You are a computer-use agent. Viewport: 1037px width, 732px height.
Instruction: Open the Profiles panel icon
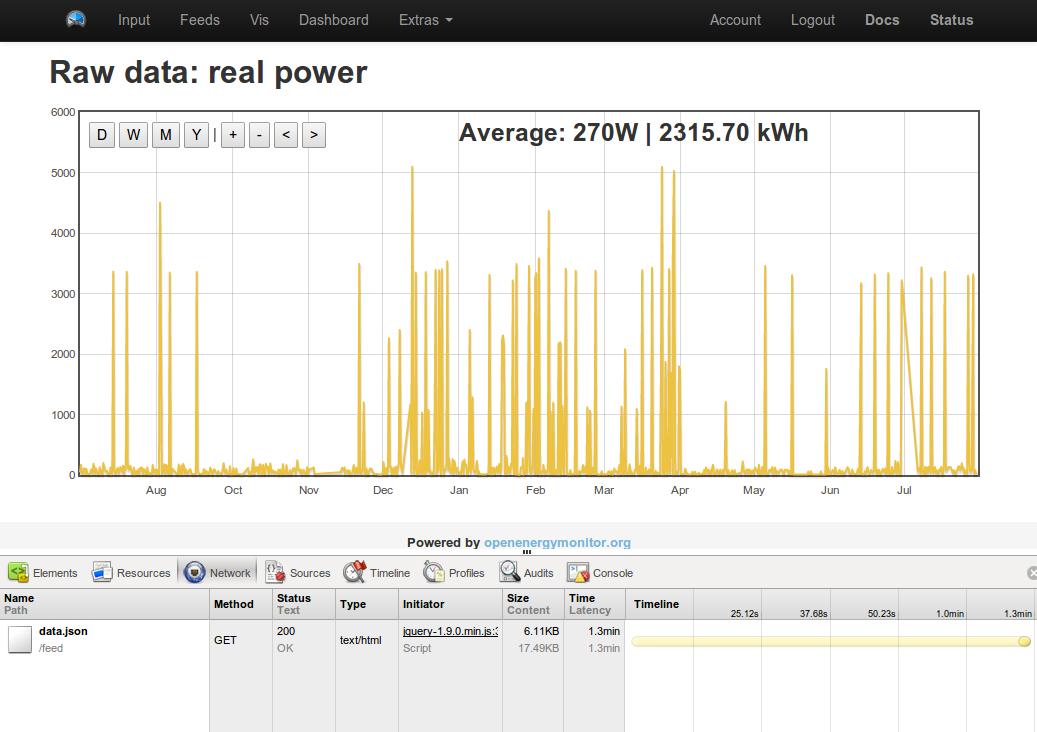pyautogui.click(x=434, y=572)
